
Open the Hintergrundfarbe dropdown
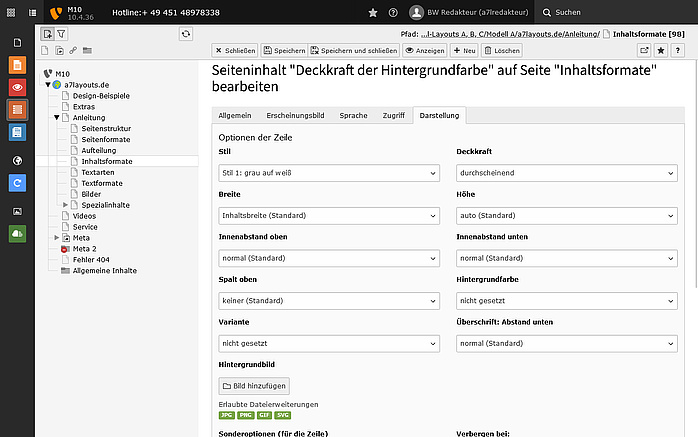[x=567, y=301]
